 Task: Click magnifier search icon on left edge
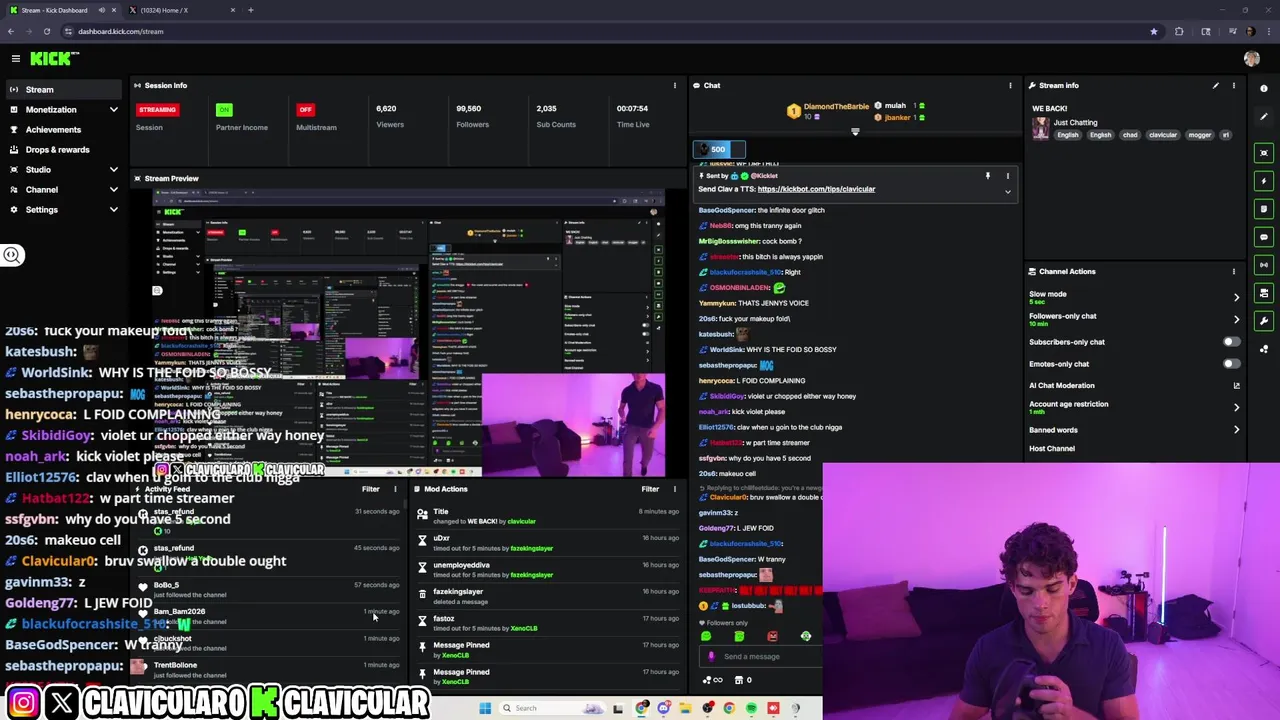(12, 255)
